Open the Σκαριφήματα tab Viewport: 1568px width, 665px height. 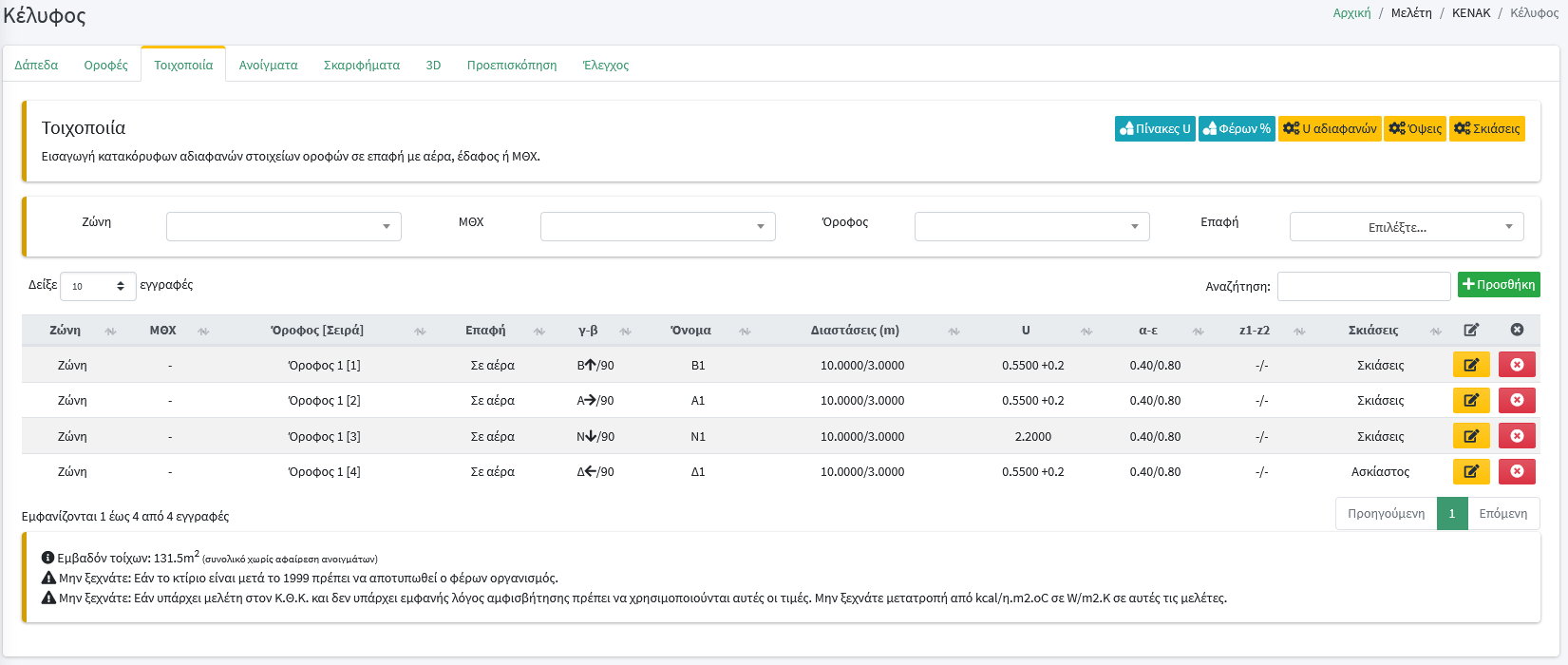[361, 66]
